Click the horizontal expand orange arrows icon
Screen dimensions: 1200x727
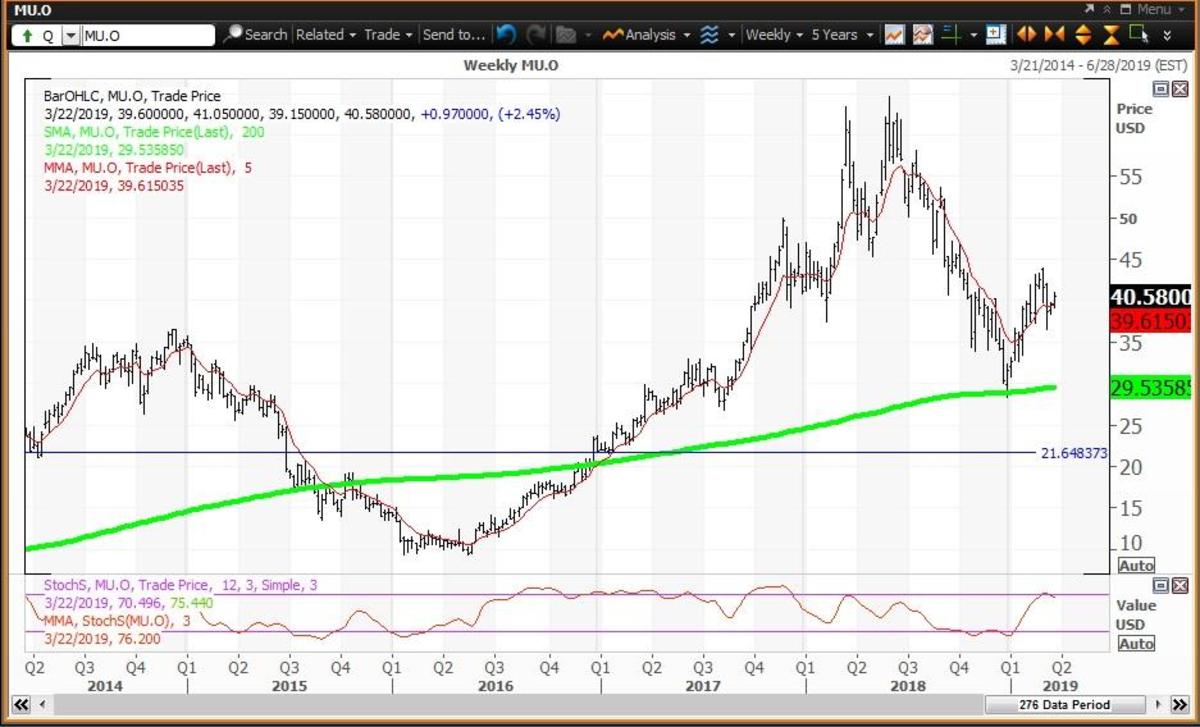pos(1026,35)
